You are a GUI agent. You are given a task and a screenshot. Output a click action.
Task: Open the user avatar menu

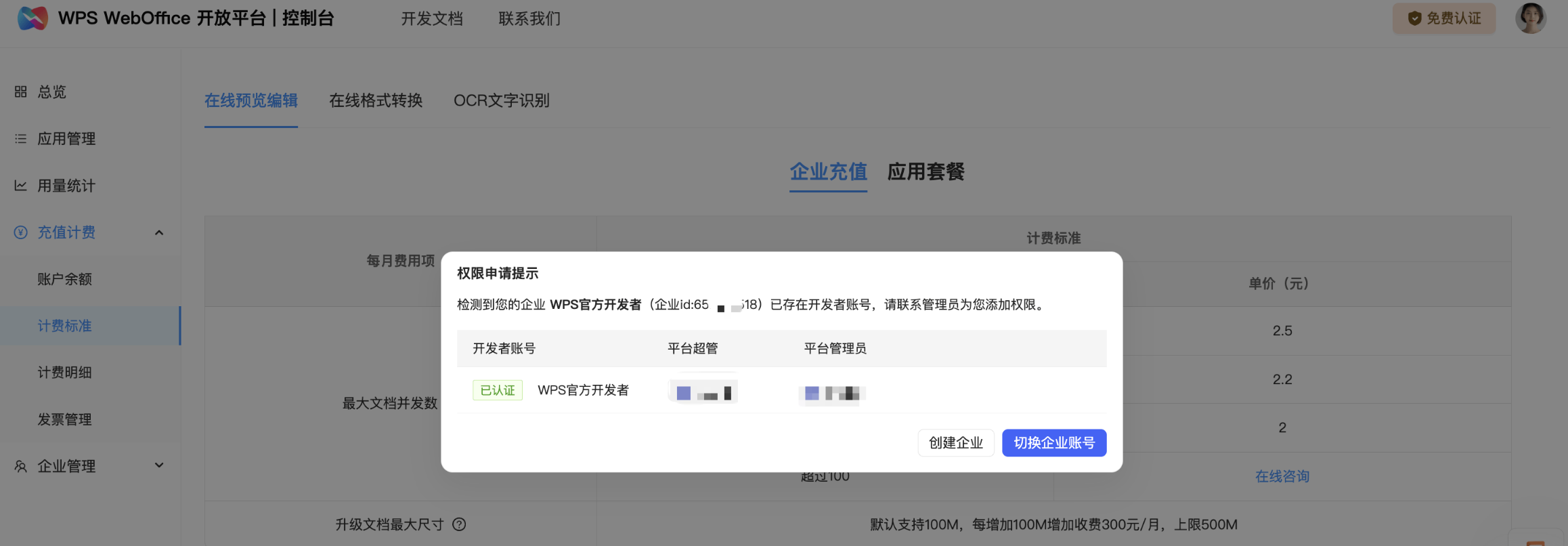1530,18
